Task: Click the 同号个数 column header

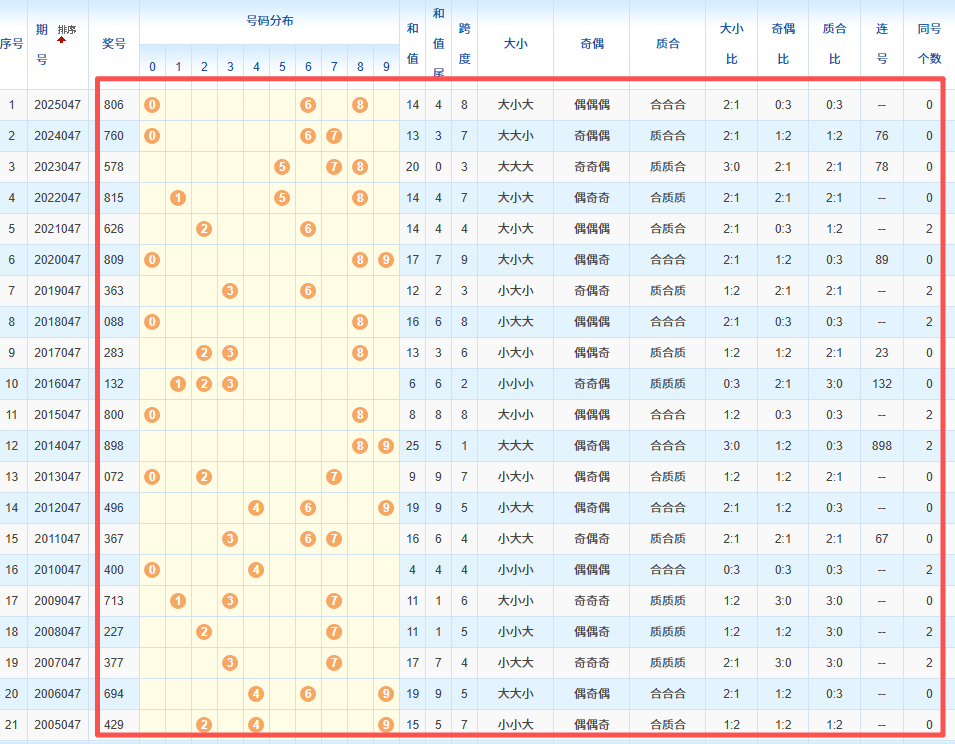Action: [x=929, y=44]
